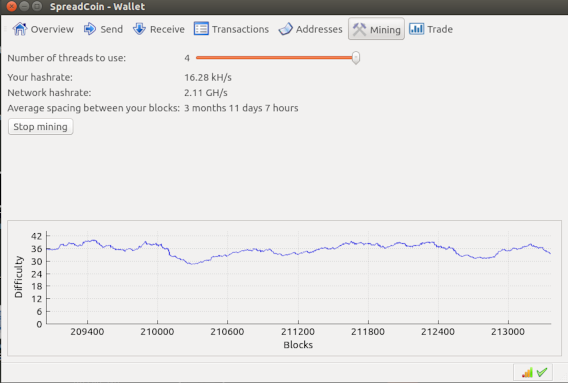
Task: Click 'Average spacing between your blocks:' label
Action: 93,108
